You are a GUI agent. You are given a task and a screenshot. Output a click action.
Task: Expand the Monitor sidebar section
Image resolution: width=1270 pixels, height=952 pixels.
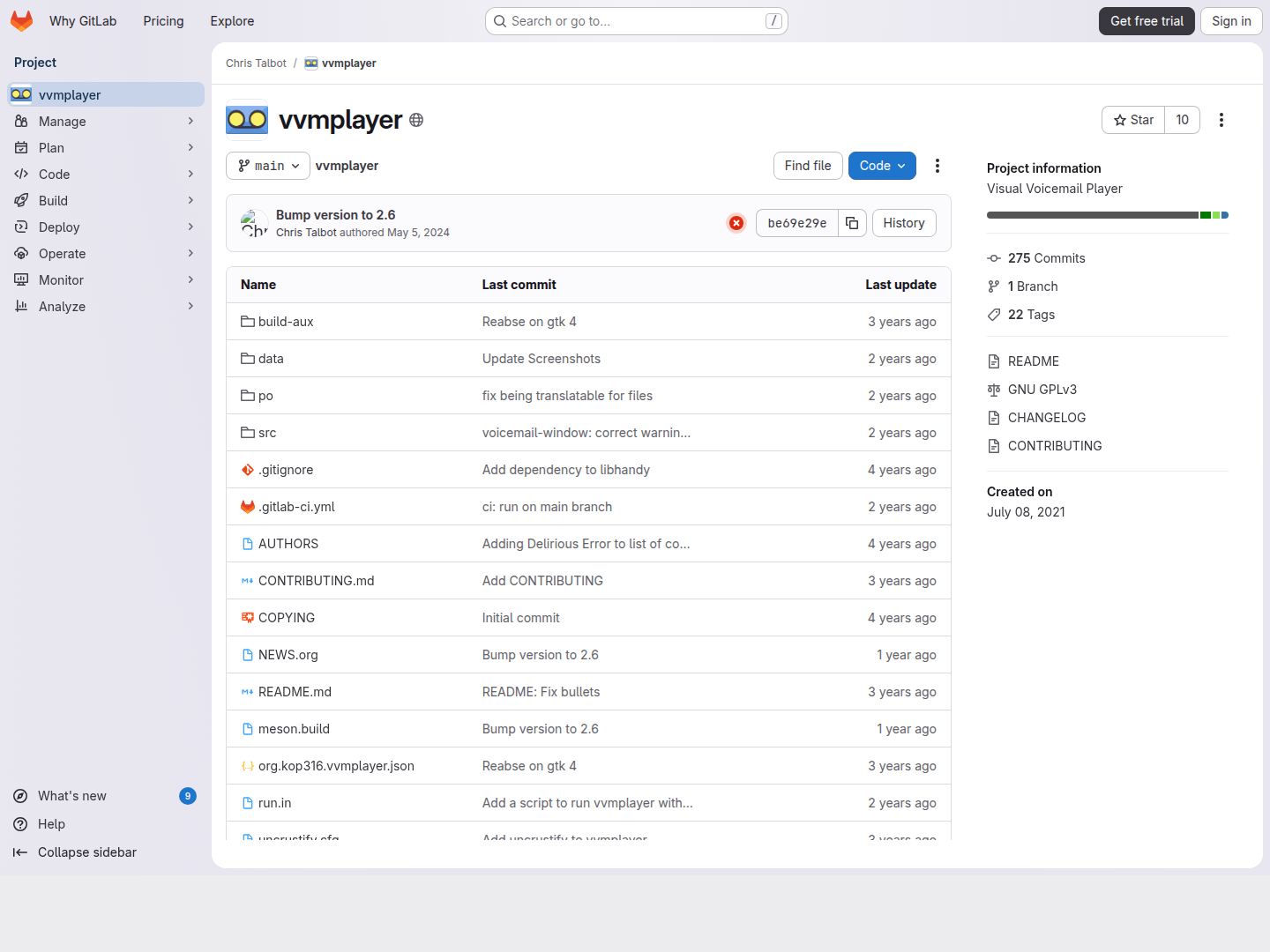tap(106, 280)
